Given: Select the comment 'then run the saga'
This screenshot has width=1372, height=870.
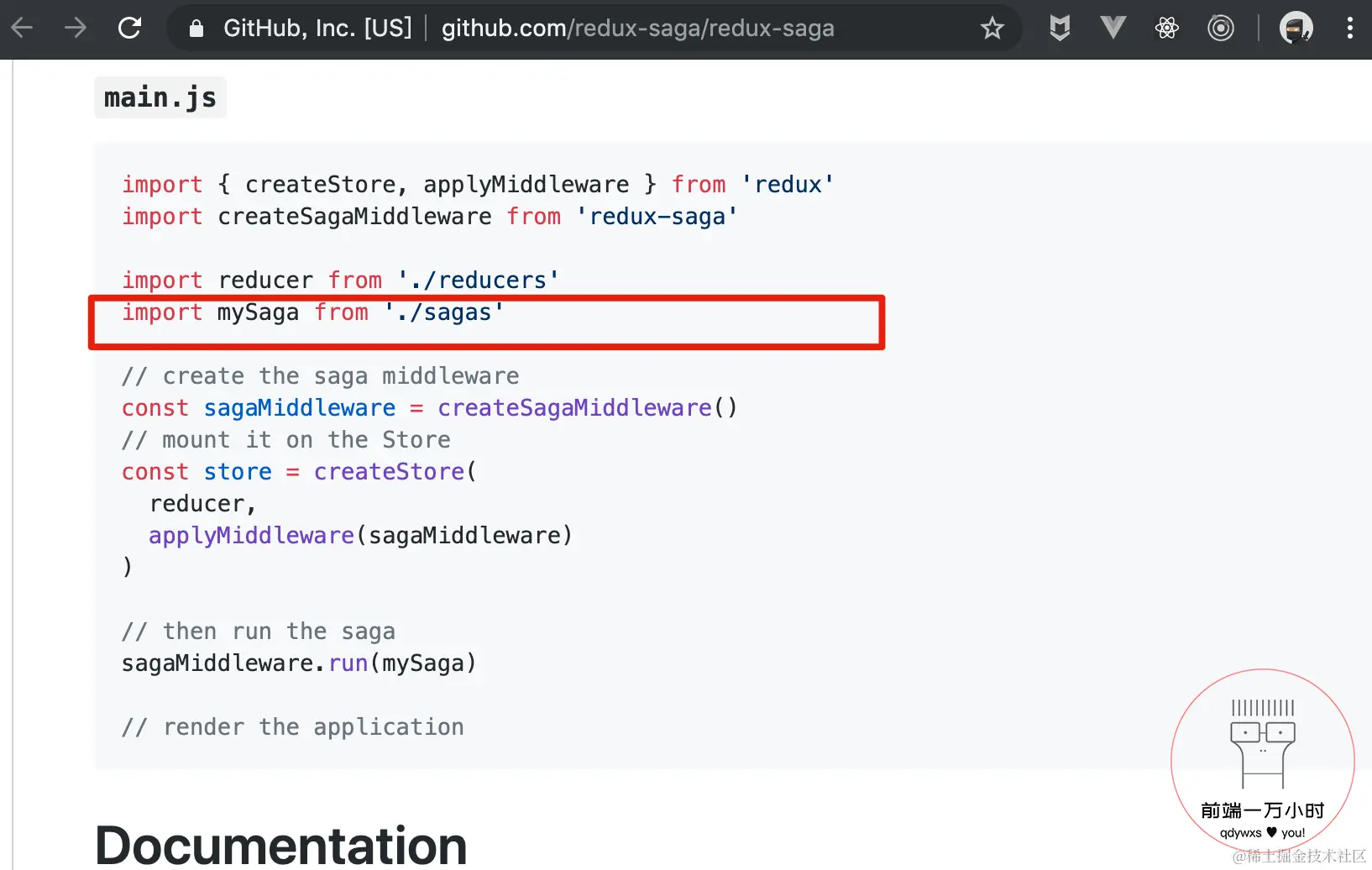Looking at the screenshot, I should click(259, 632).
